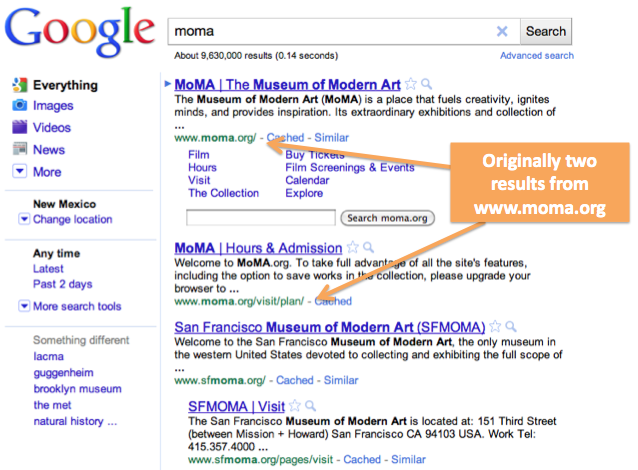The height and width of the screenshot is (470, 638).
Task: Click the Search moma.org button
Action: (387, 218)
